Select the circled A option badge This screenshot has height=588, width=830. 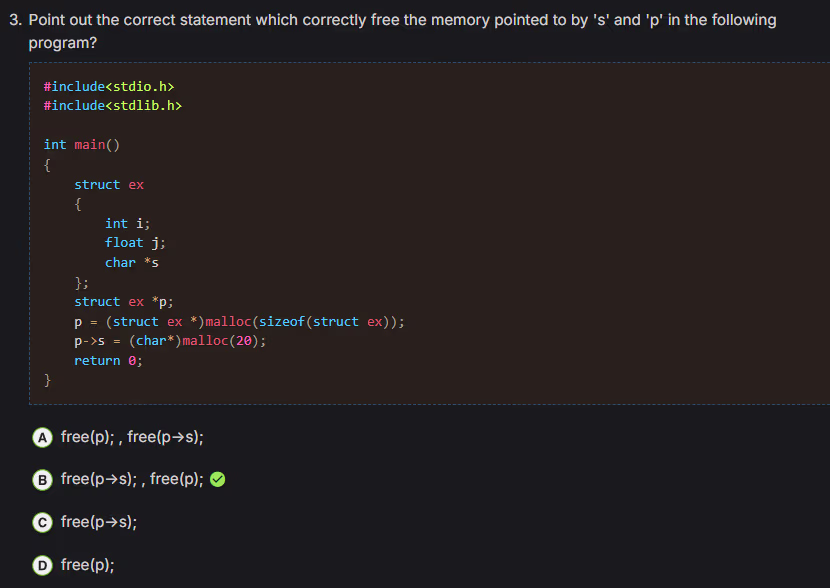coord(42,437)
